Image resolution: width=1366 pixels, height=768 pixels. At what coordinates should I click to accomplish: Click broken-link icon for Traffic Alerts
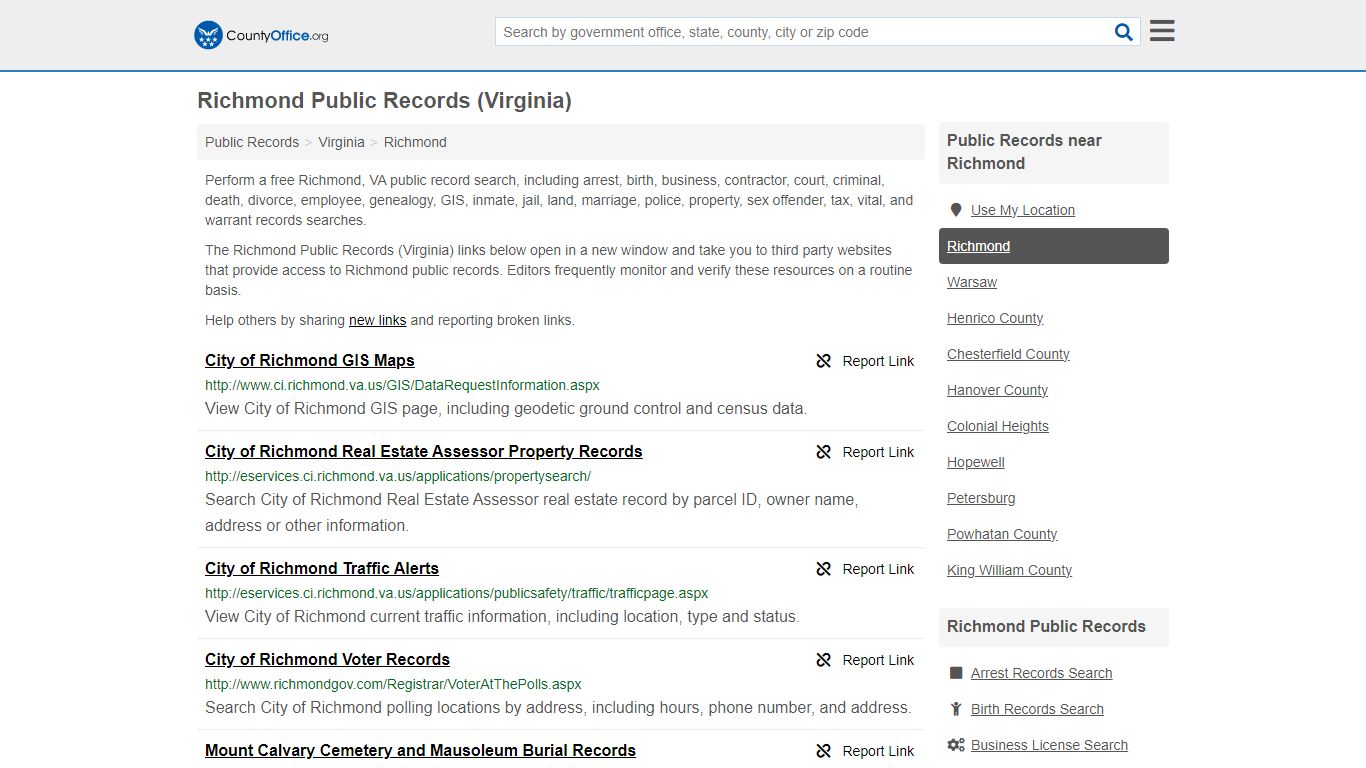tap(824, 569)
